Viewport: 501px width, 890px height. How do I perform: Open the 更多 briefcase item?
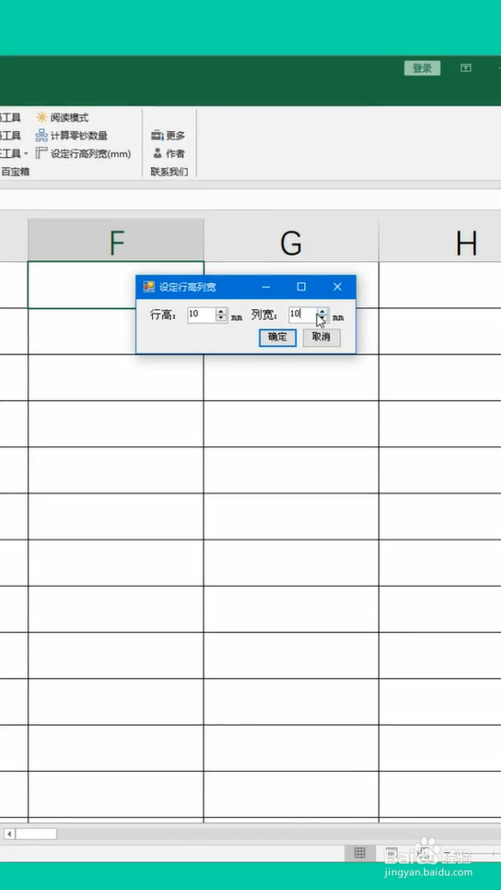[168, 136]
